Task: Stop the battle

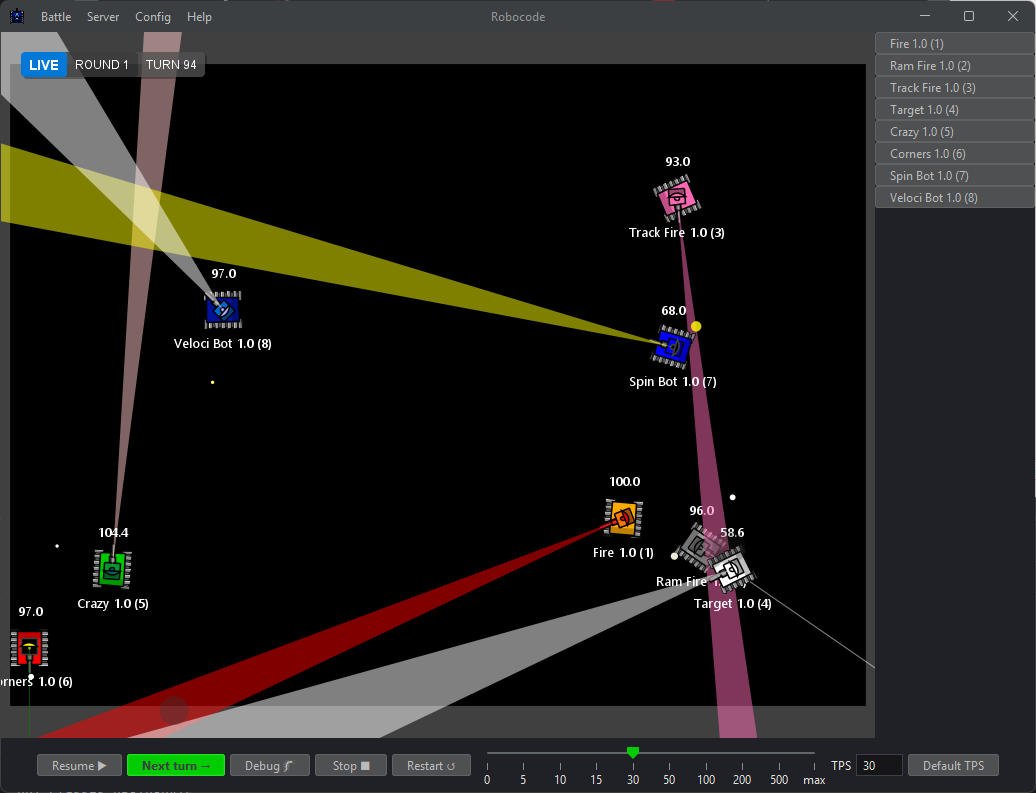Action: click(x=351, y=765)
